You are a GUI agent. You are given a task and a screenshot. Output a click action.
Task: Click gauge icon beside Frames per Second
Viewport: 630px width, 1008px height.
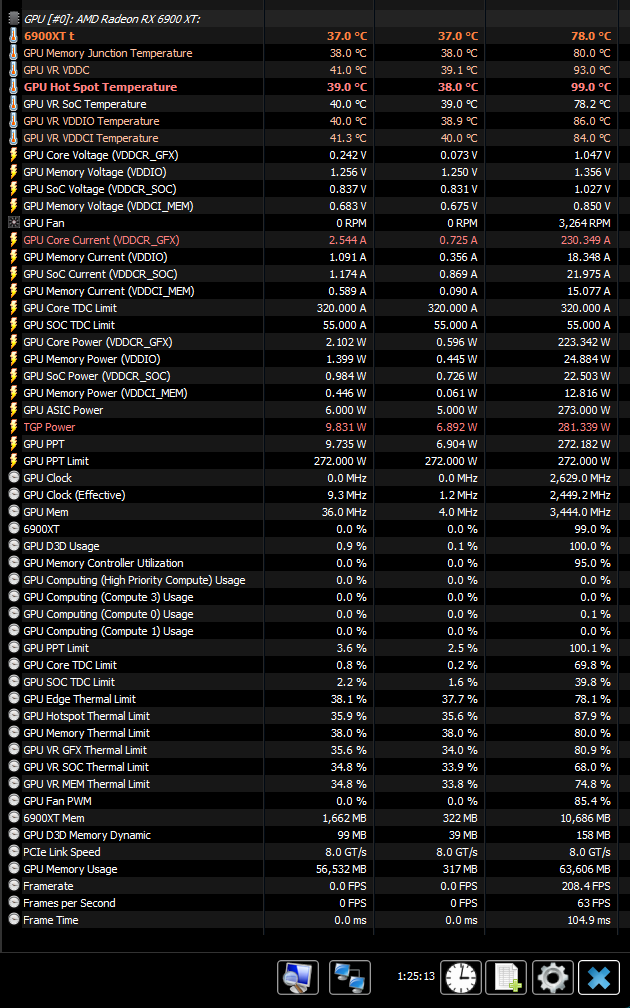[x=14, y=903]
